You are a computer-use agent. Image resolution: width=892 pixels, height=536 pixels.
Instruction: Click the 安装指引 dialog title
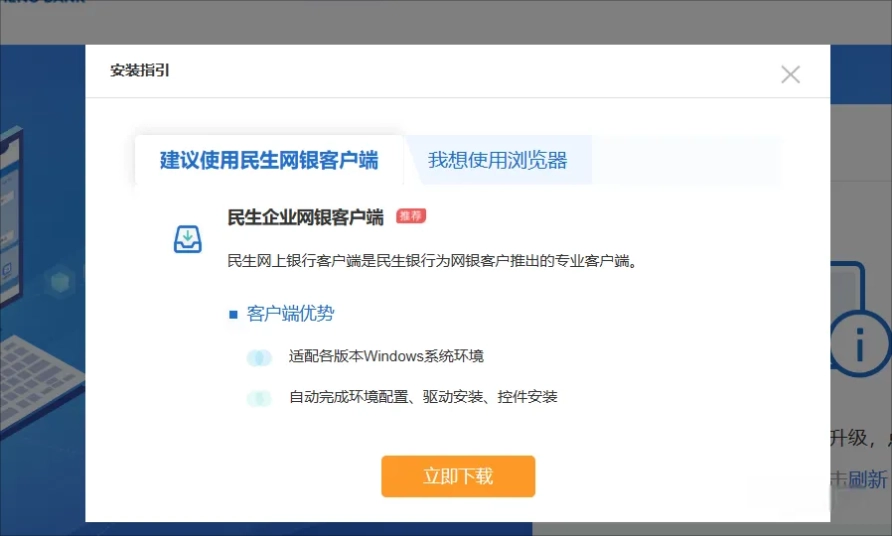[x=140, y=71]
